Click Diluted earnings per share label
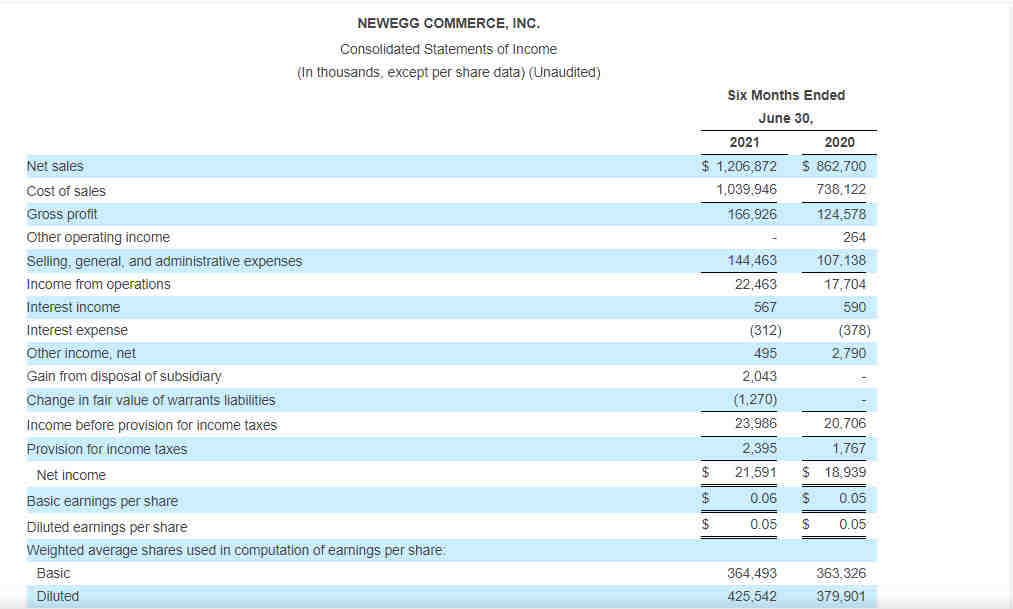Screen dimensions: 1013x609 [x=107, y=527]
